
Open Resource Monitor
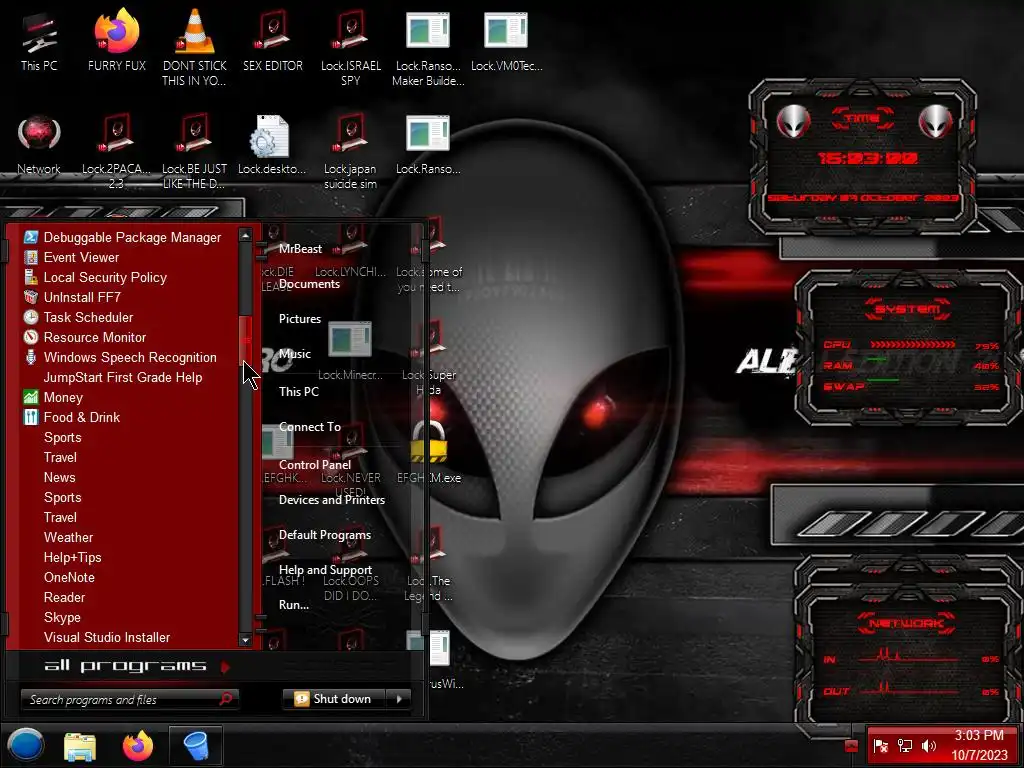(95, 338)
